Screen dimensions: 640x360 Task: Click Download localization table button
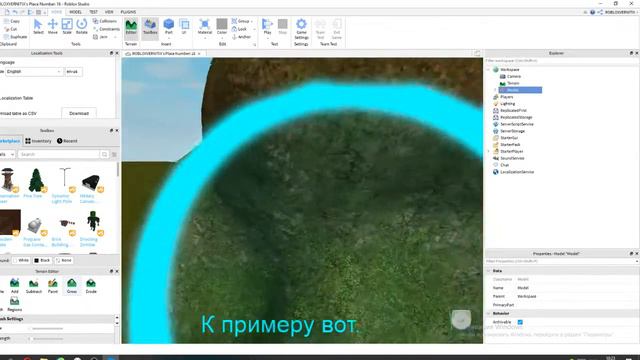pyautogui.click(x=79, y=113)
